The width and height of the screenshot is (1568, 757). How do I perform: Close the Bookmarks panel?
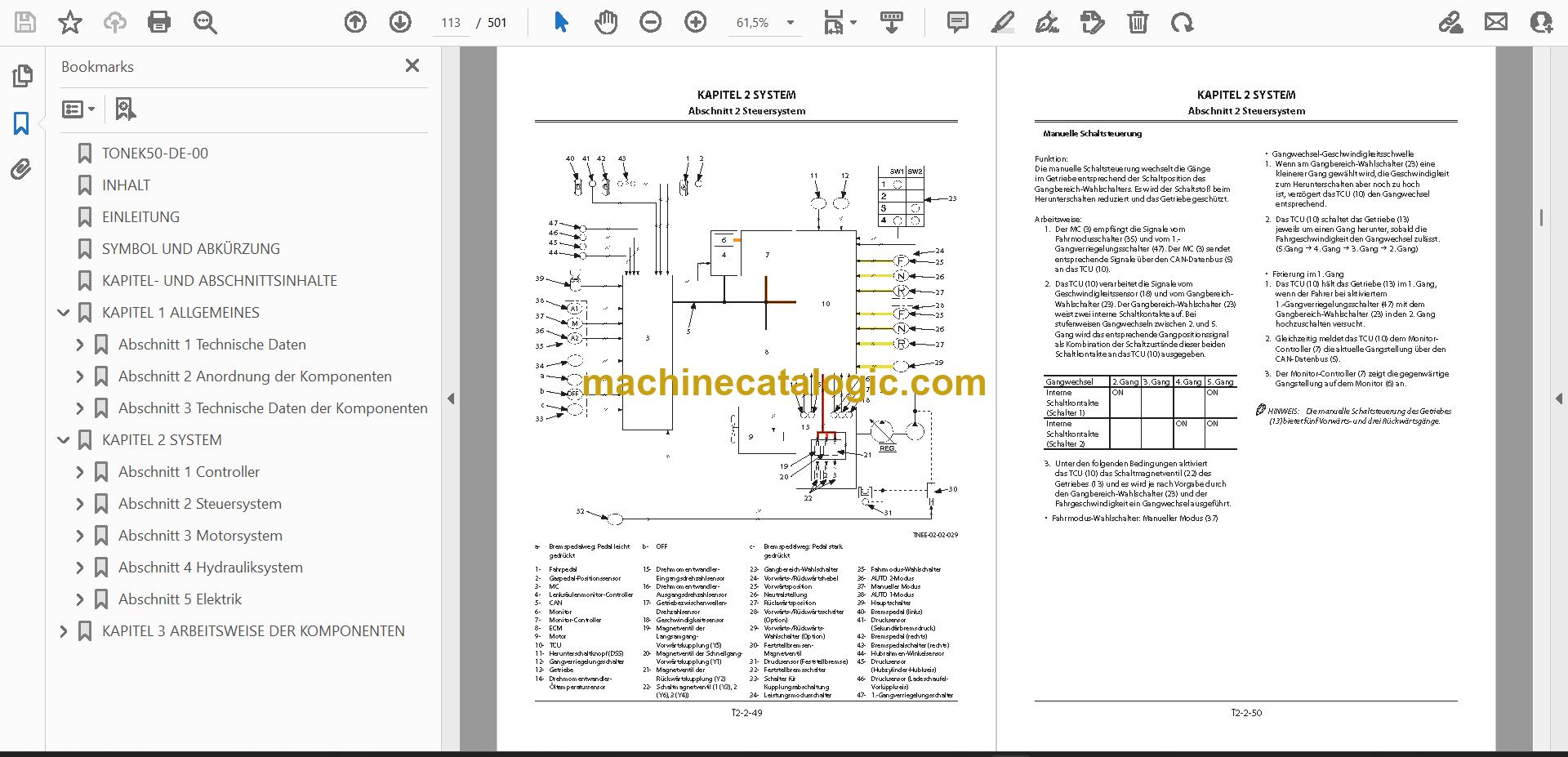412,66
